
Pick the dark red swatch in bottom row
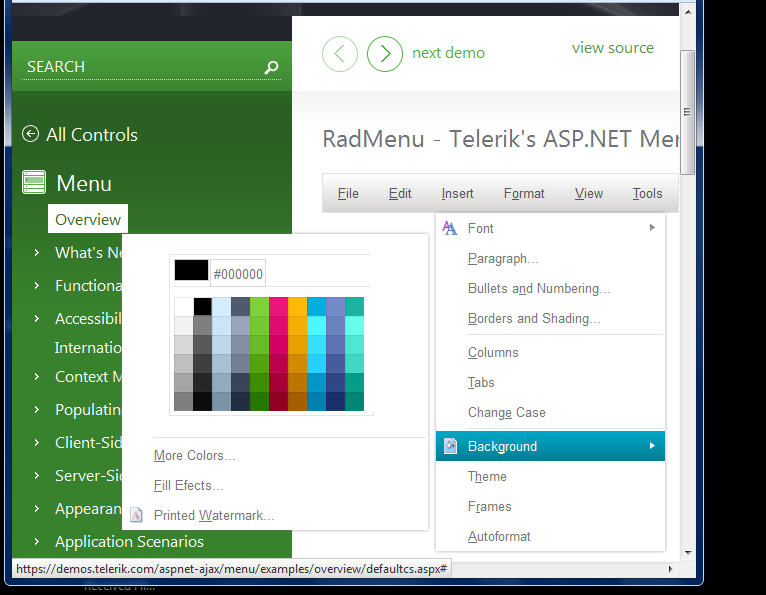pos(278,402)
